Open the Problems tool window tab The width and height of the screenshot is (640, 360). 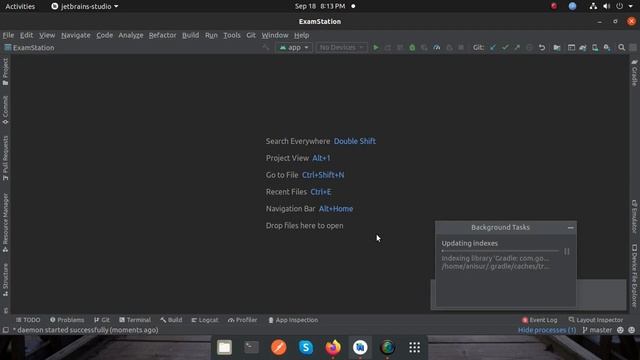[x=67, y=320]
